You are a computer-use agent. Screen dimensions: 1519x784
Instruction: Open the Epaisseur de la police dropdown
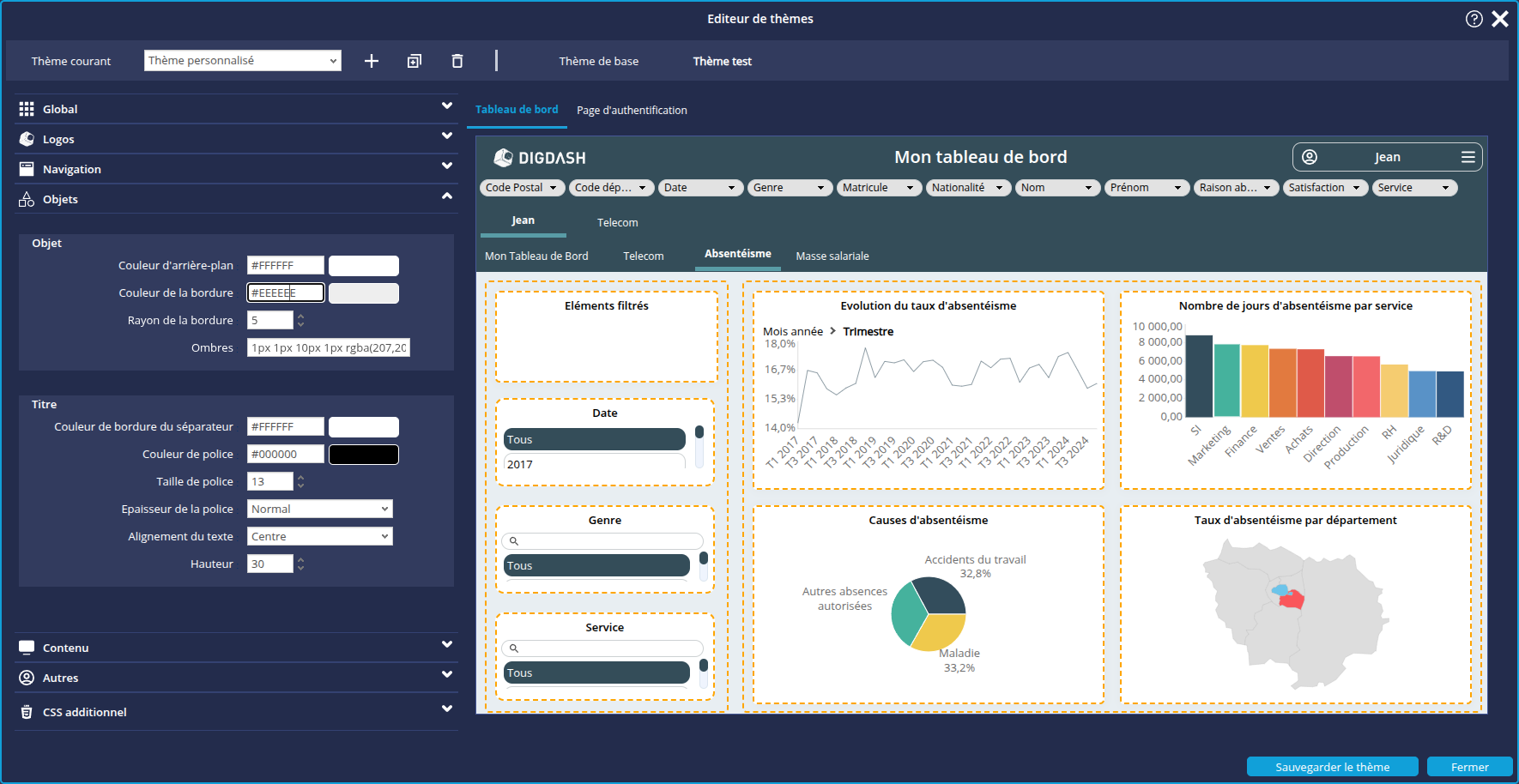coord(319,509)
